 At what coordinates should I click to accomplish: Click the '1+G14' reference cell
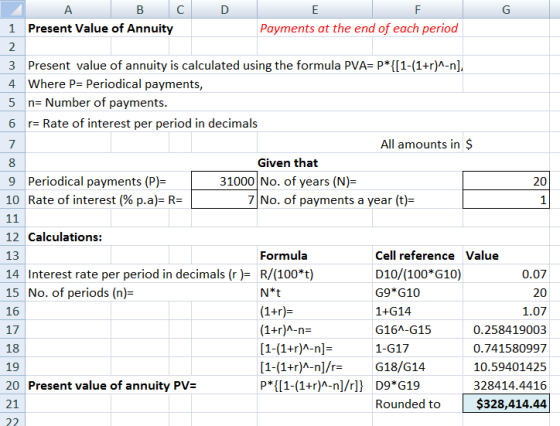coord(393,311)
